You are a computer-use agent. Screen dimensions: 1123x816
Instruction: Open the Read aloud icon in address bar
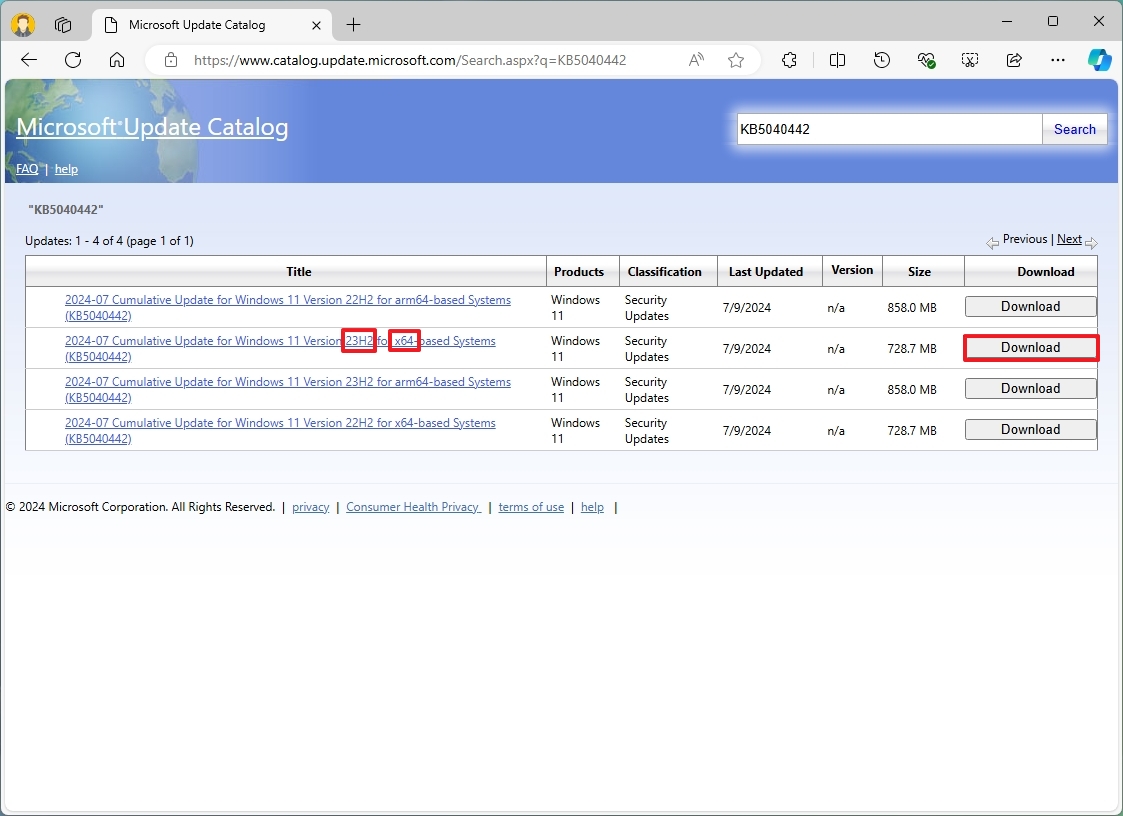click(696, 60)
